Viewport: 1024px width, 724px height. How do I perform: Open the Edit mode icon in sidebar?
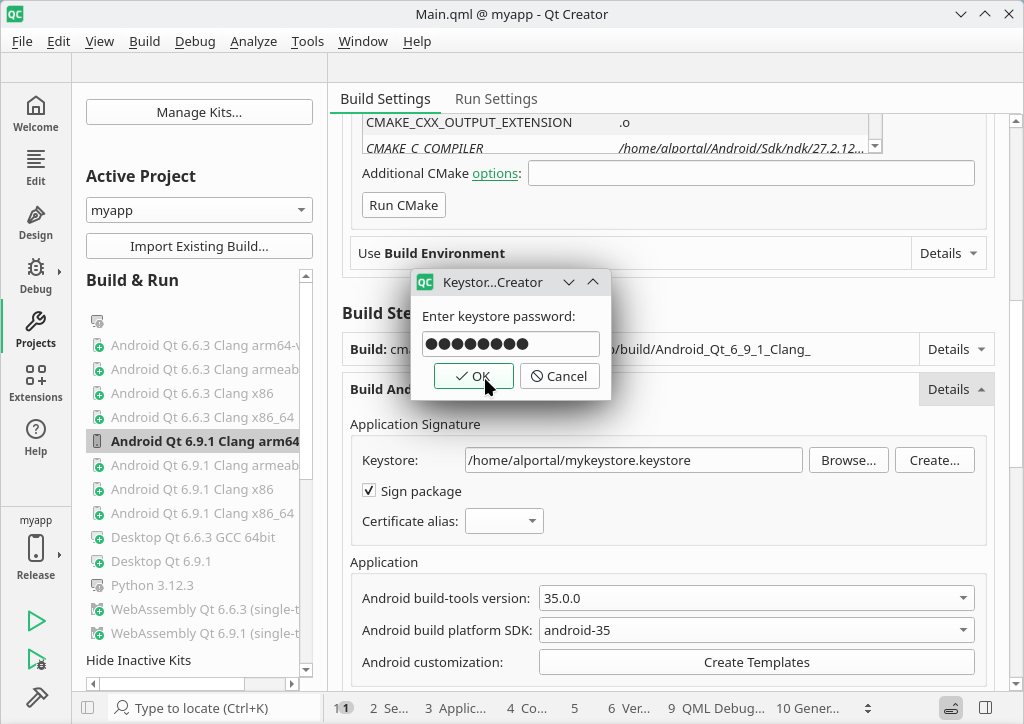(x=36, y=168)
